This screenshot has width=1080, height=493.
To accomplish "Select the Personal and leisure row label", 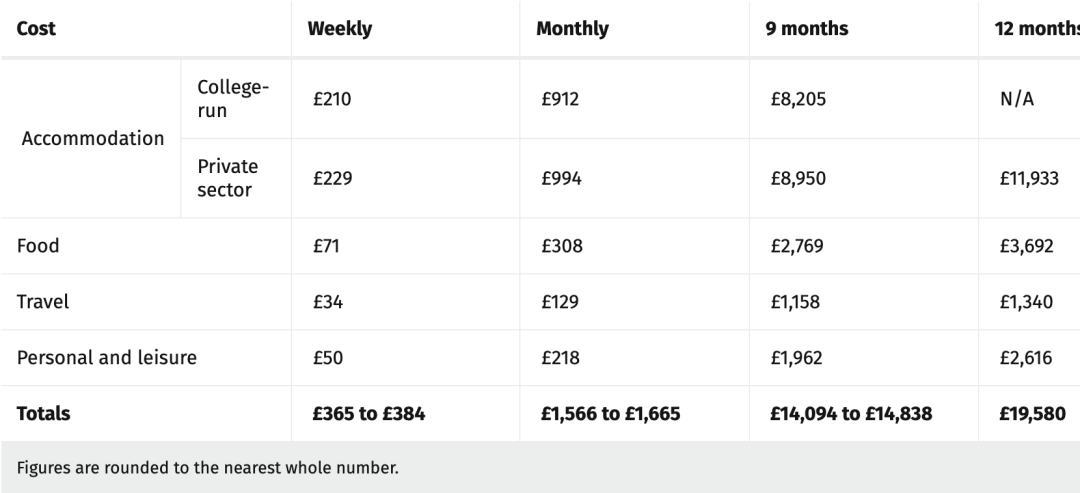I will click(x=107, y=357).
